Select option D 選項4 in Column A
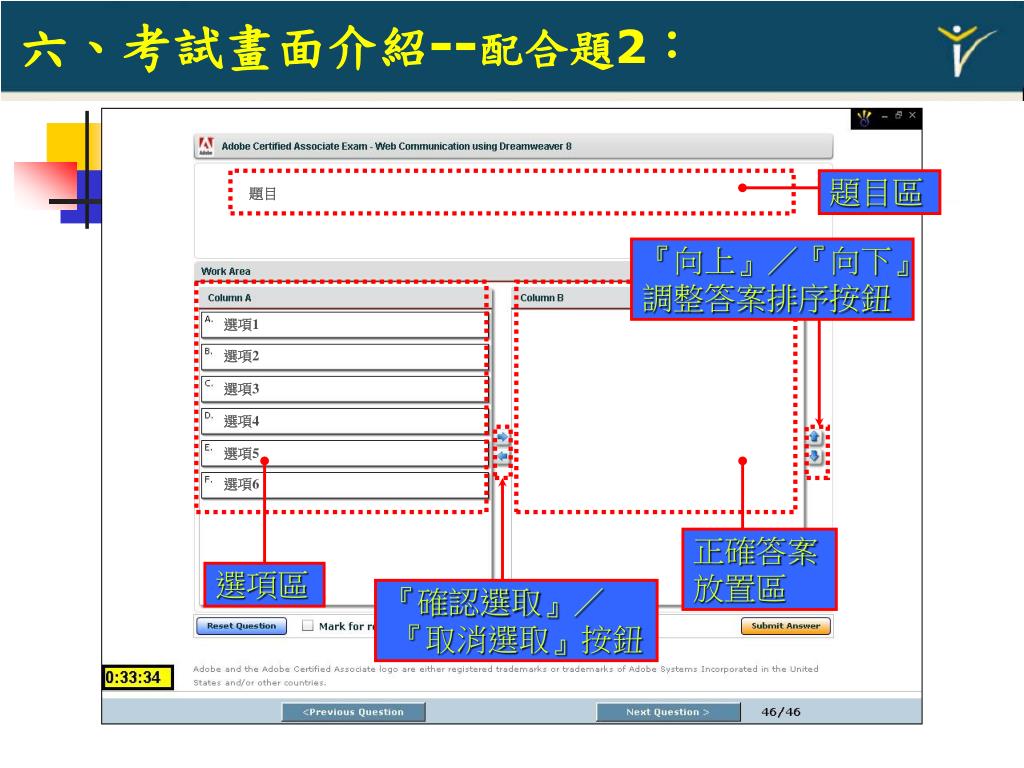 pos(344,421)
